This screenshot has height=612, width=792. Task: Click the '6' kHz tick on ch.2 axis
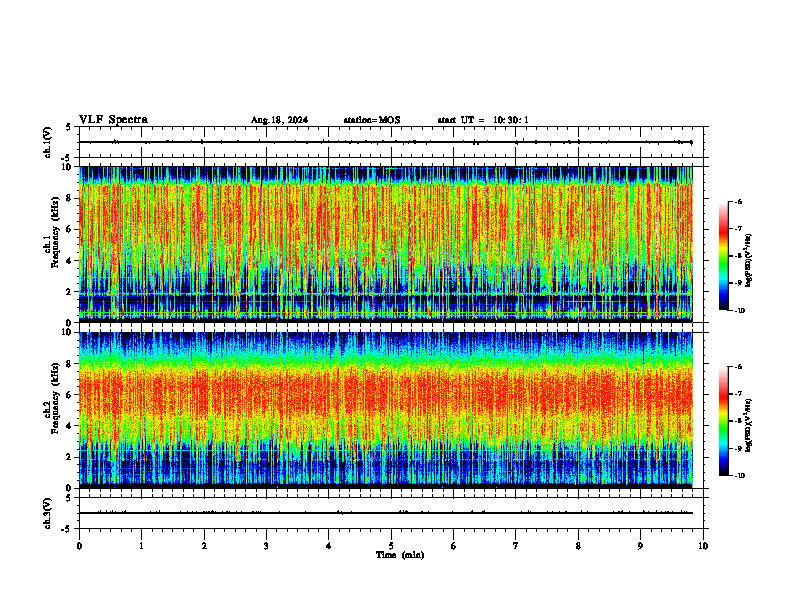coord(70,395)
